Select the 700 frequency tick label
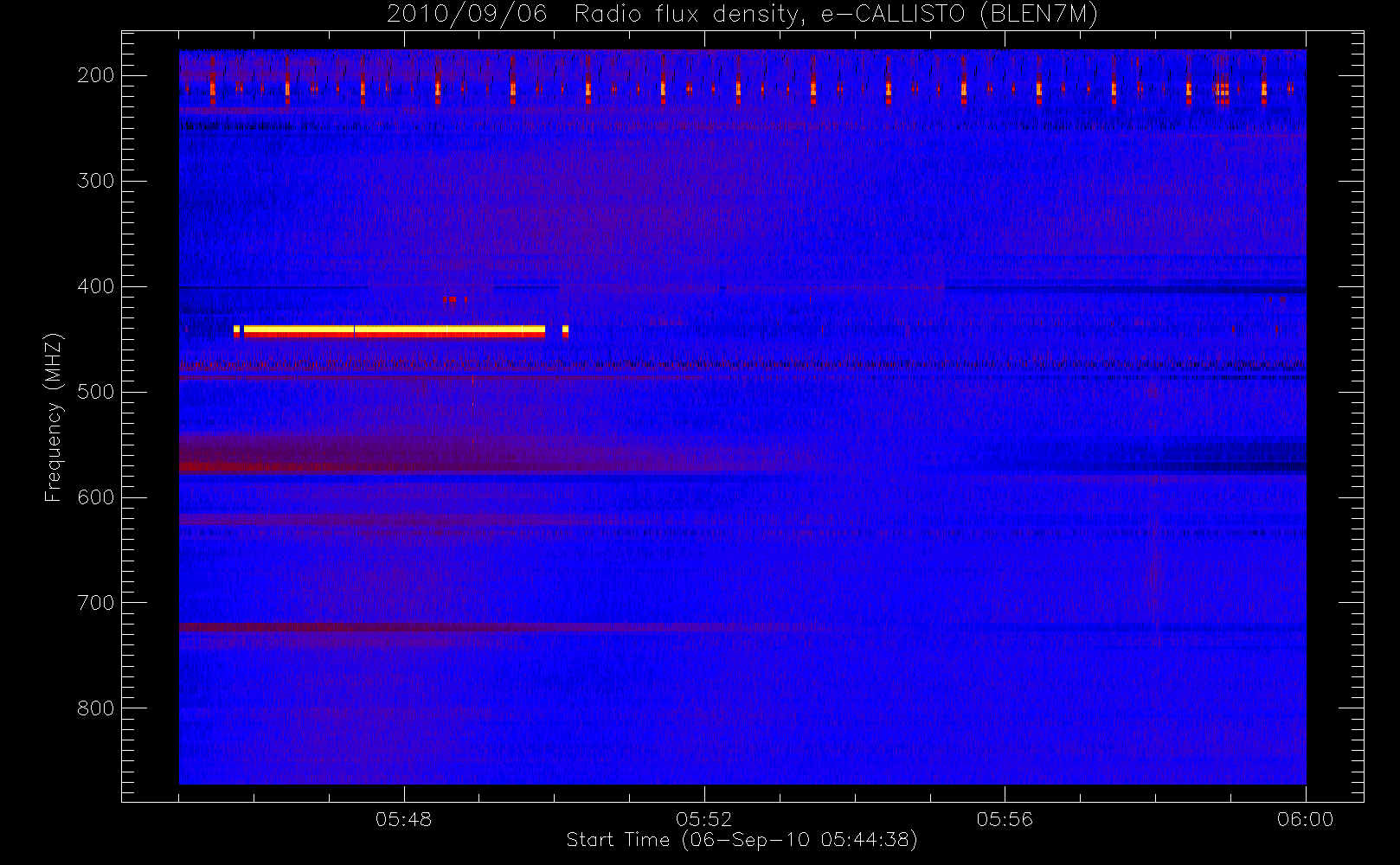This screenshot has height=865, width=1400. click(x=96, y=603)
